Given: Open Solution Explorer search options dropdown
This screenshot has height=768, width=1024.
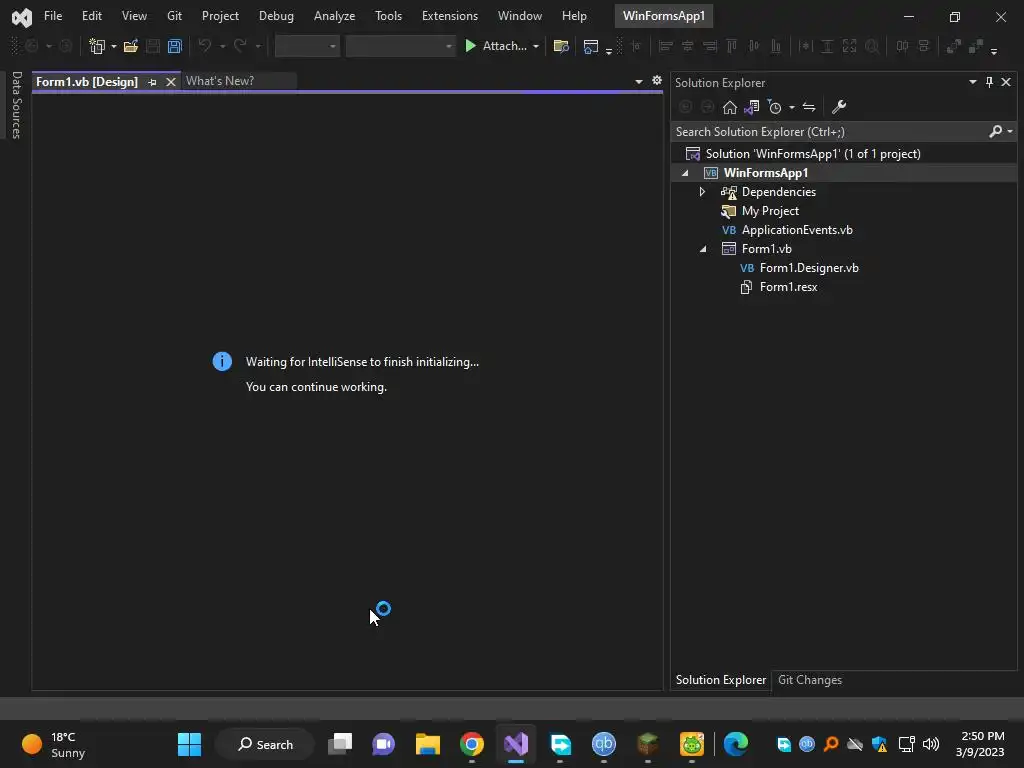Looking at the screenshot, I should 1010,131.
